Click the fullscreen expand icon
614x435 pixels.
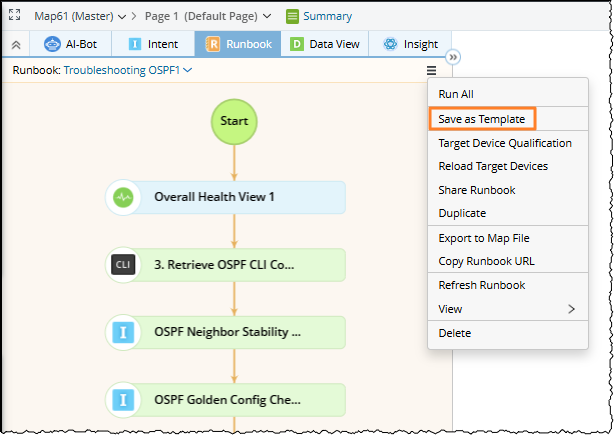pyautogui.click(x=14, y=16)
